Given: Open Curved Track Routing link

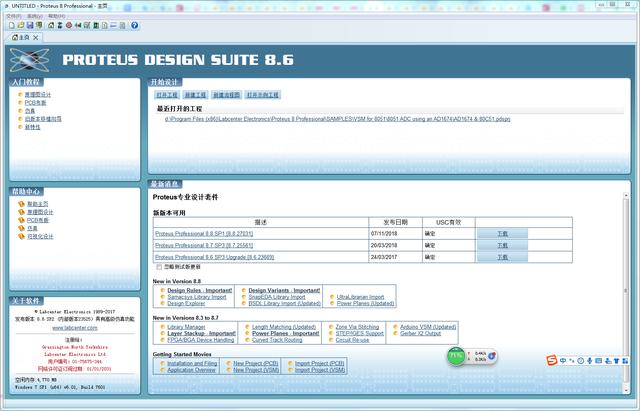Looking at the screenshot, I should point(277,340).
